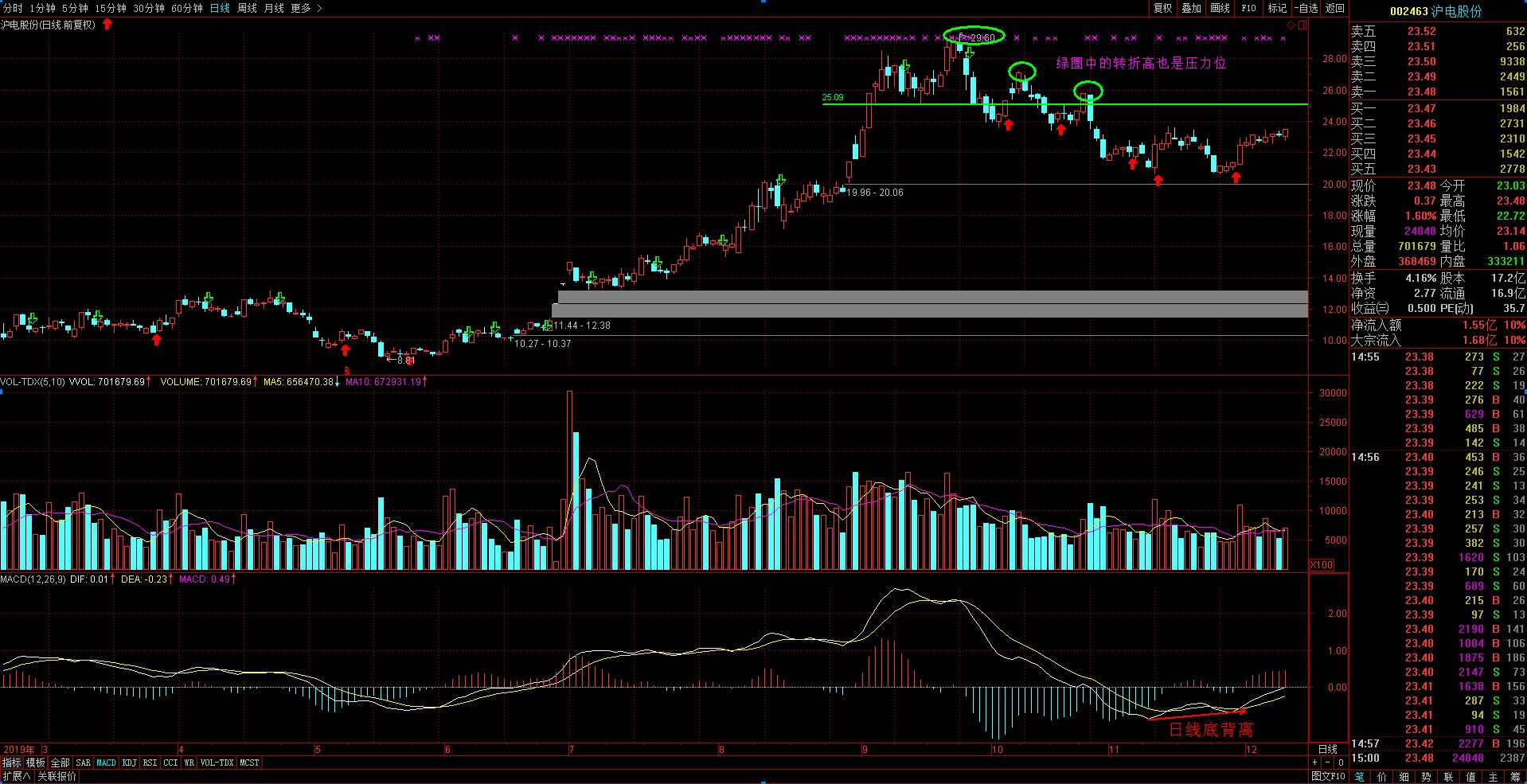Zoom in using the plus button
This screenshot has height=784, width=1527.
[1315, 763]
